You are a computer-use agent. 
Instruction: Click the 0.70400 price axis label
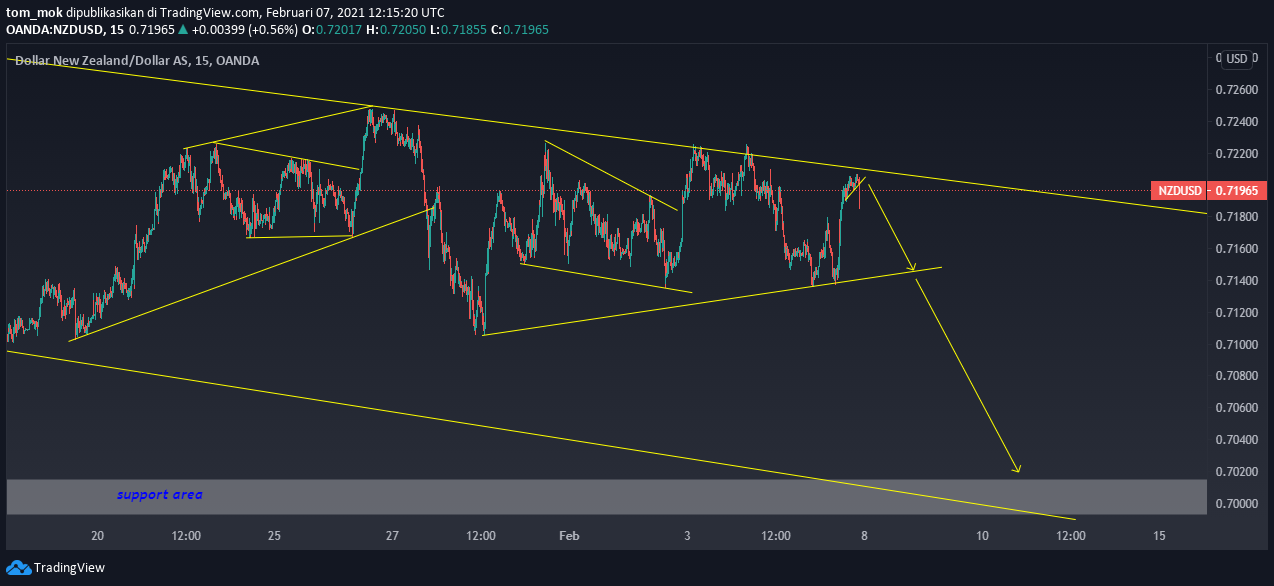pos(1236,440)
